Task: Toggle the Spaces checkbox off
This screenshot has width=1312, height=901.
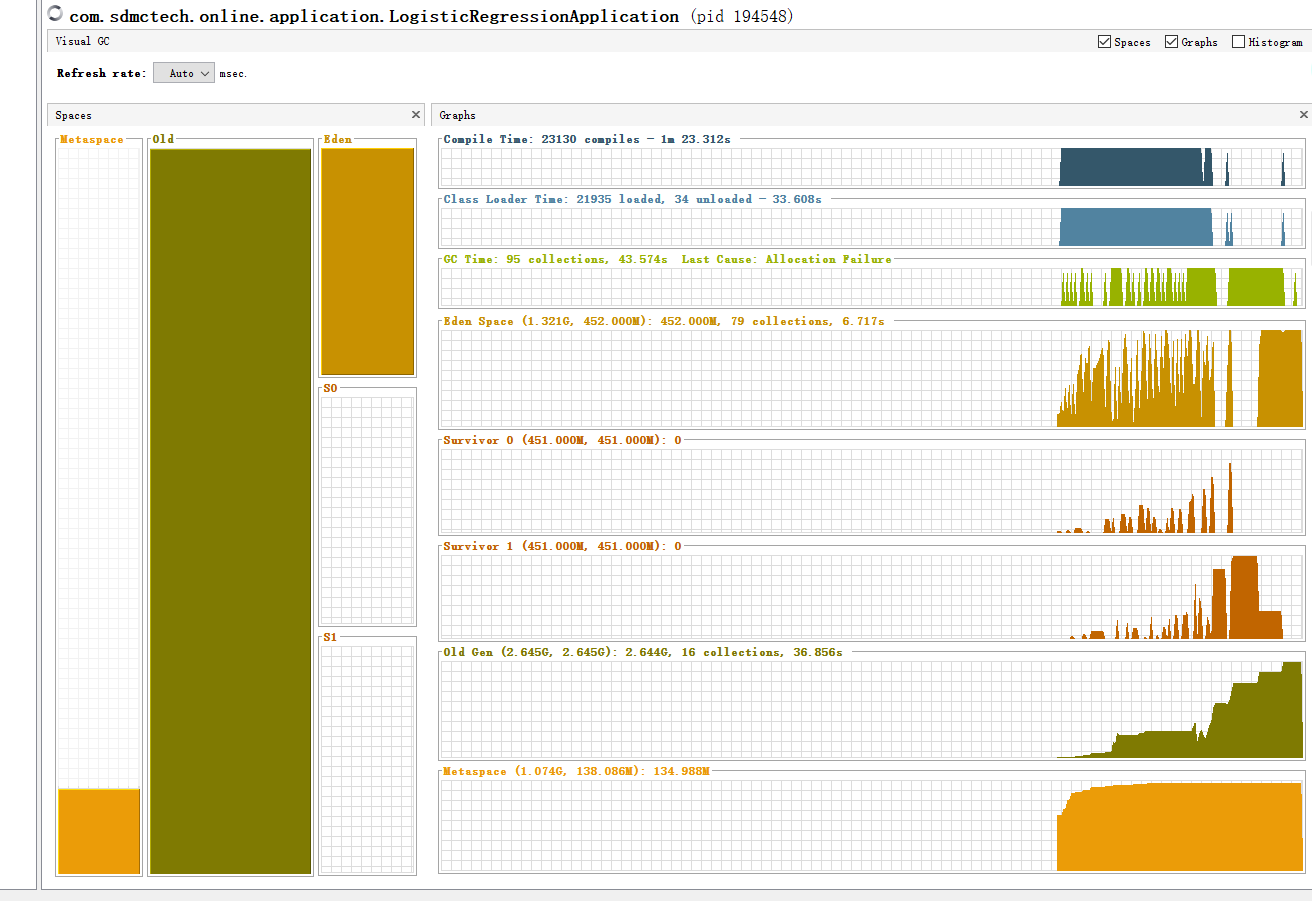Action: (1104, 41)
